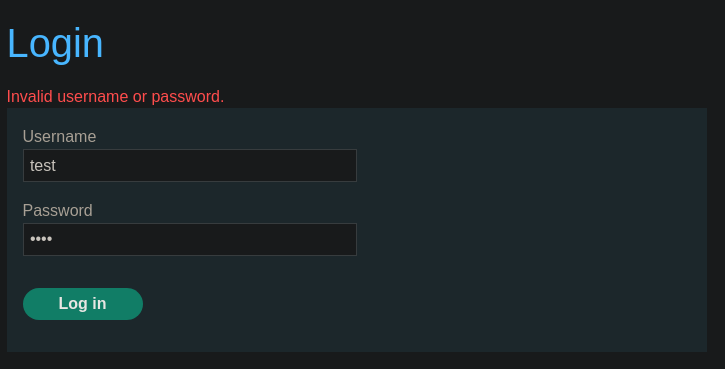Click the red invalid credentials error message
This screenshot has width=725, height=369.
point(115,97)
